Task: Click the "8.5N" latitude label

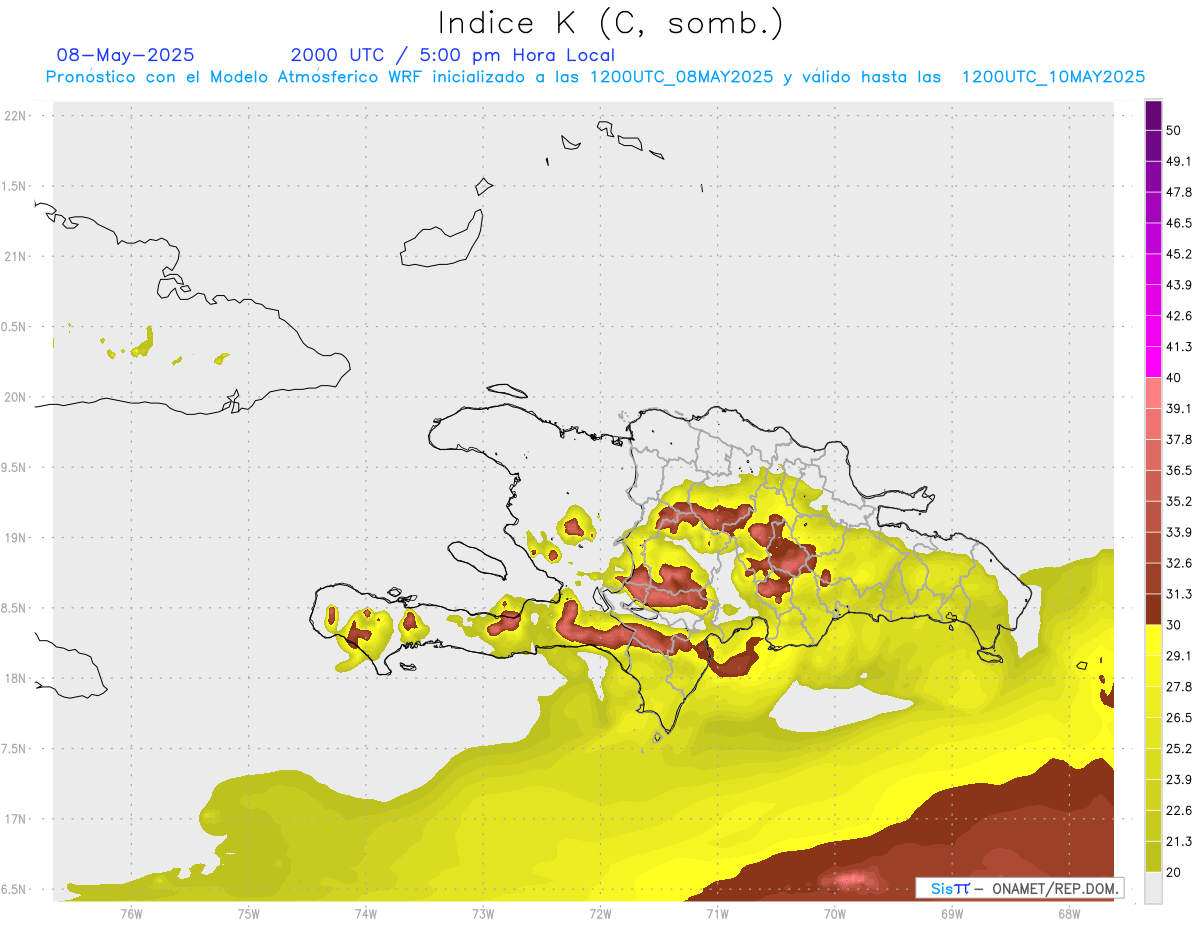Action: tap(14, 608)
